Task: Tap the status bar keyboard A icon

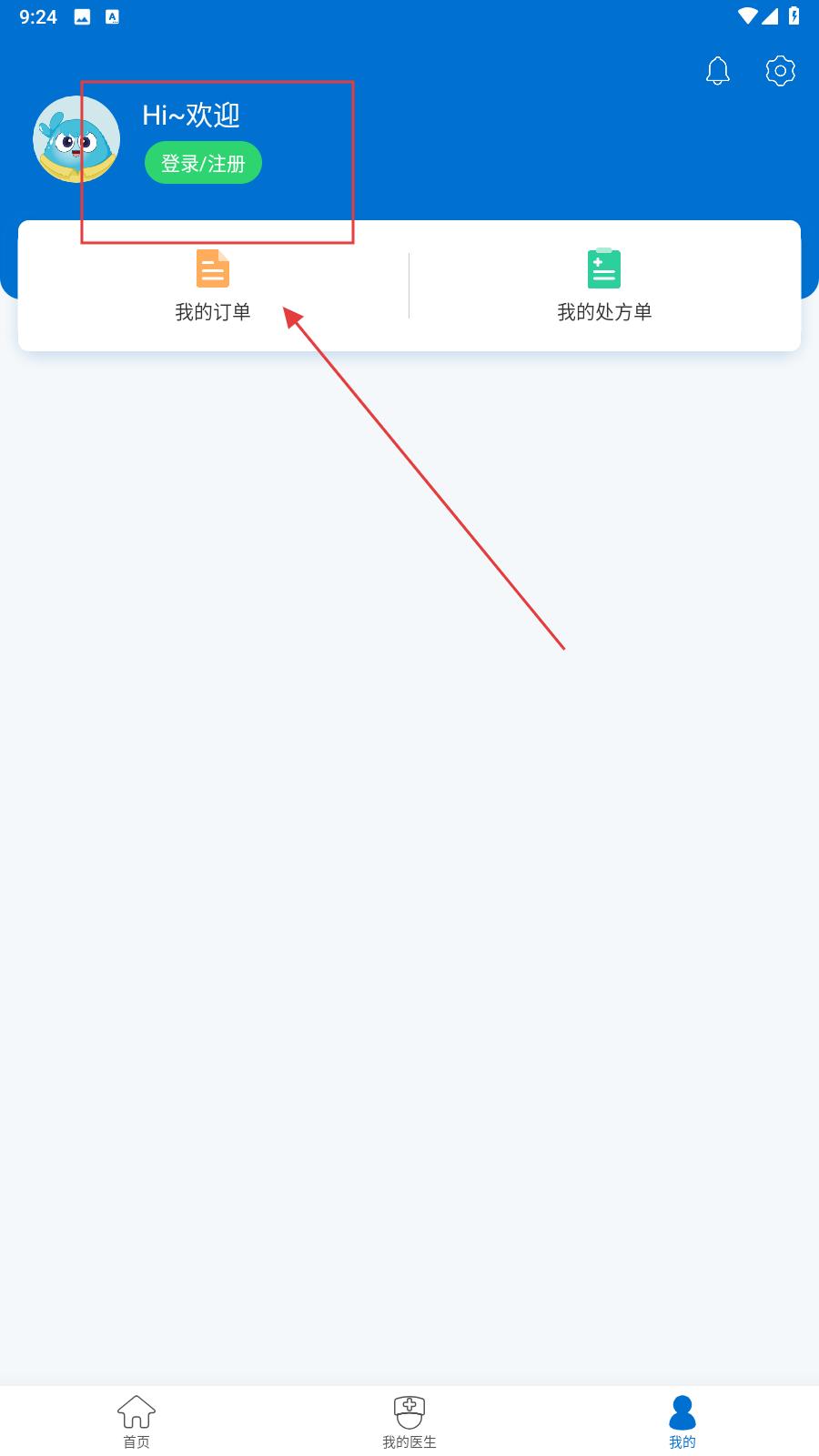Action: point(112,16)
